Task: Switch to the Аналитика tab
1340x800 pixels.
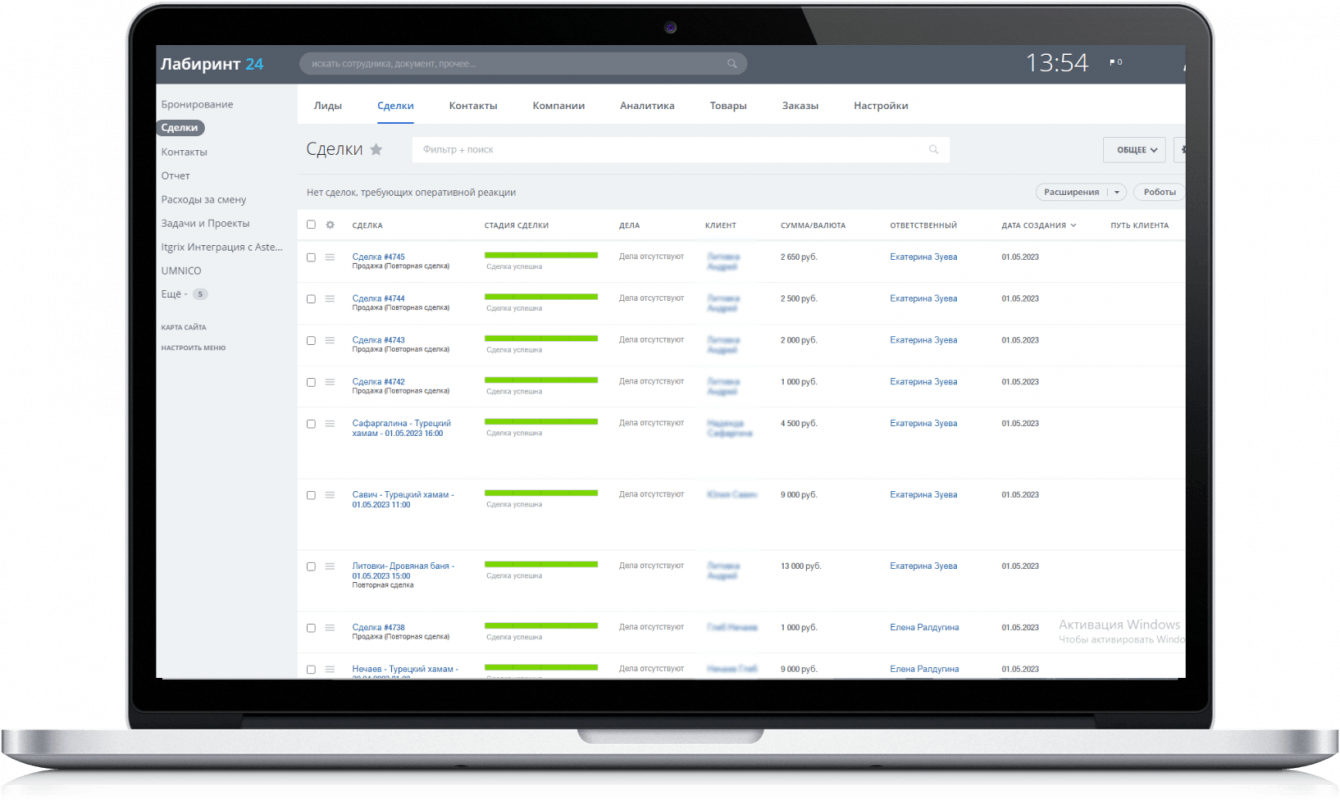Action: 647,105
